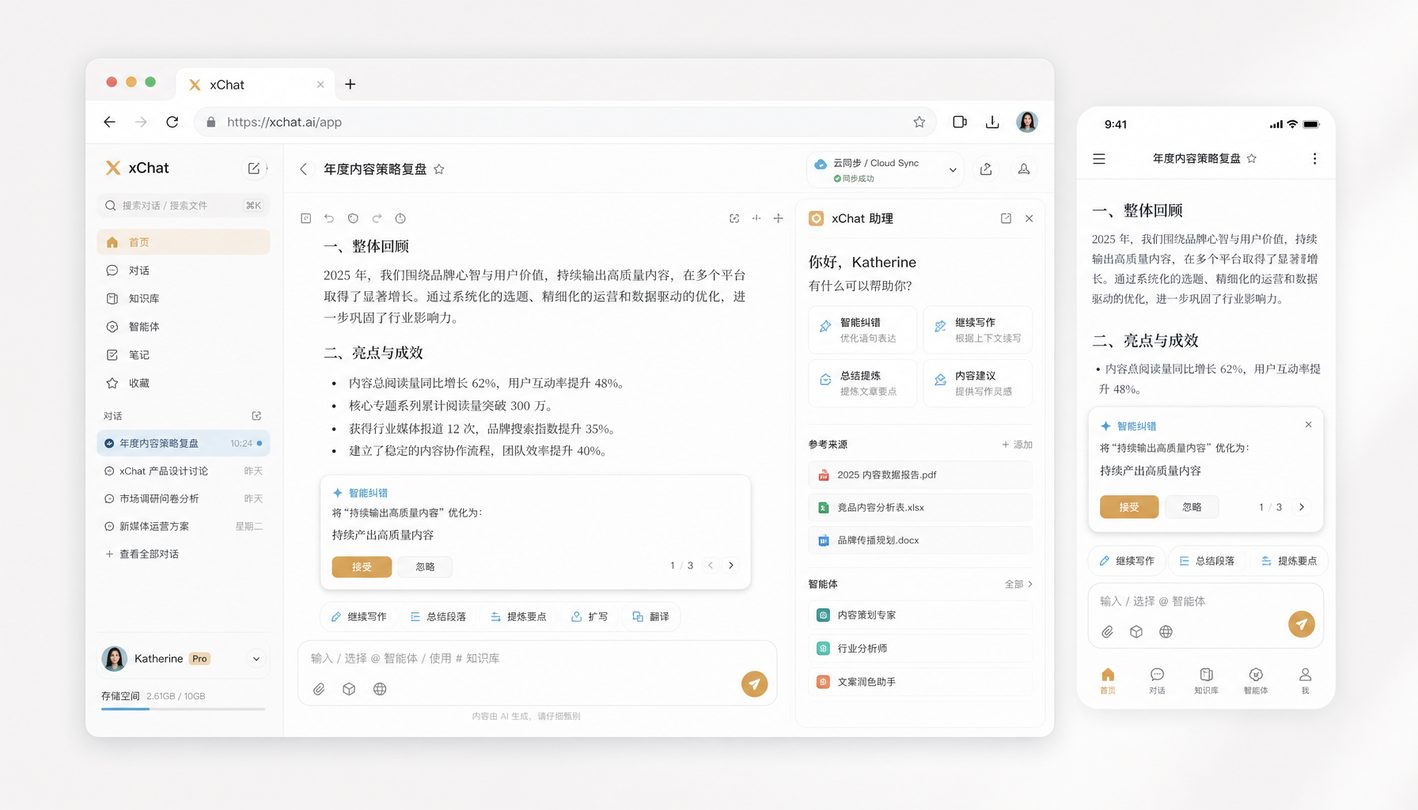
Task: Open xChat 助理 panel in a new window
Action: pos(1006,218)
